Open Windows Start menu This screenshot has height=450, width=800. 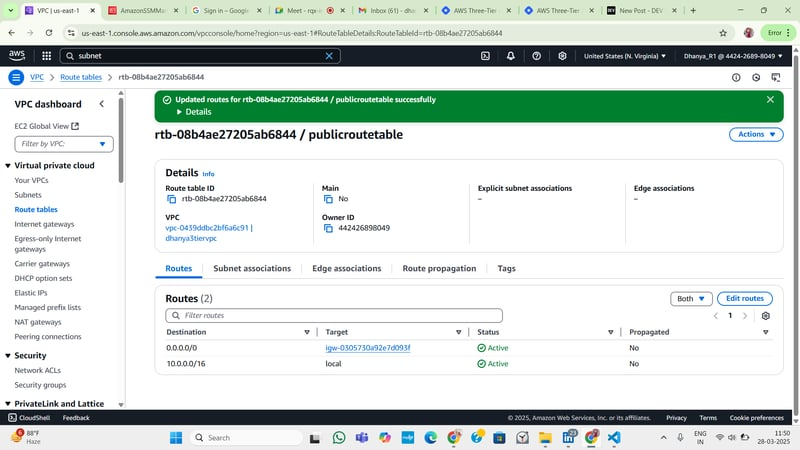[x=176, y=438]
